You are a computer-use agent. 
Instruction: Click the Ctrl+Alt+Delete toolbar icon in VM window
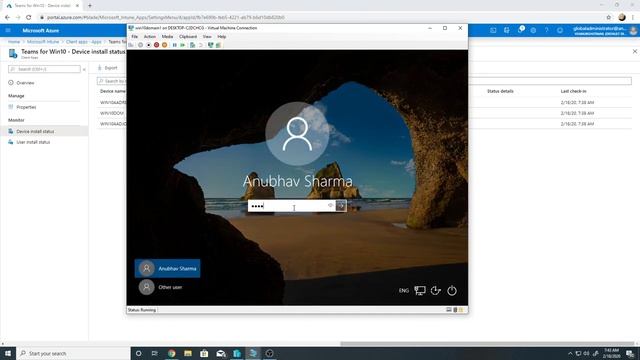pos(131,45)
